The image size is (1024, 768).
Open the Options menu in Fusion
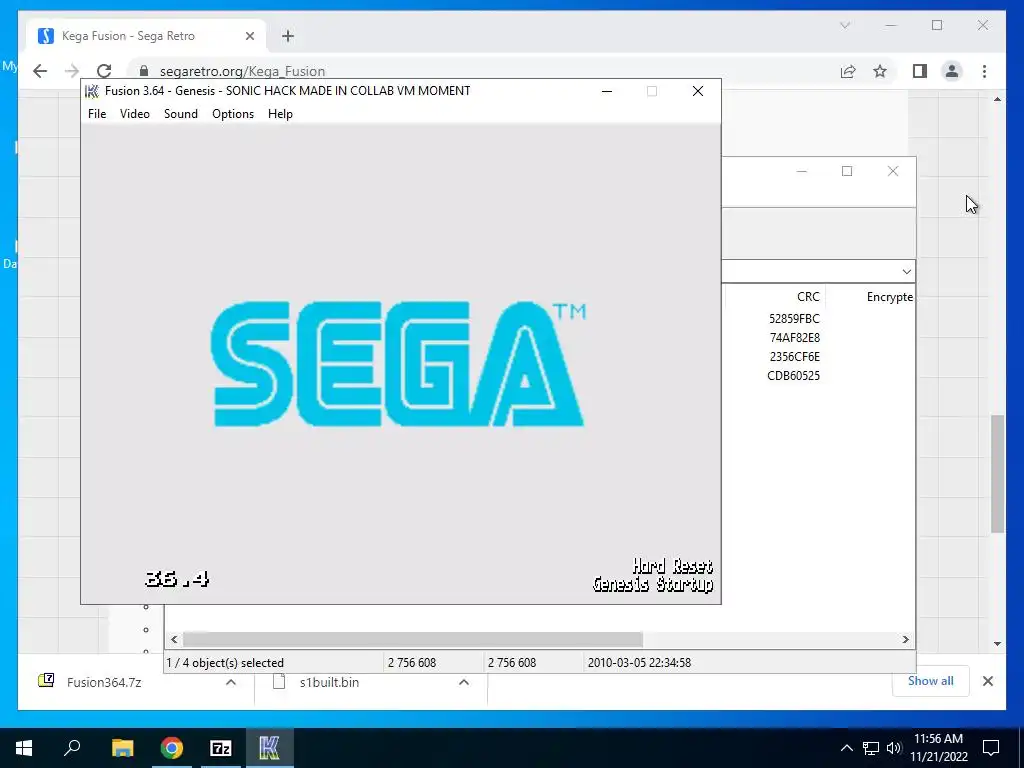[232, 114]
